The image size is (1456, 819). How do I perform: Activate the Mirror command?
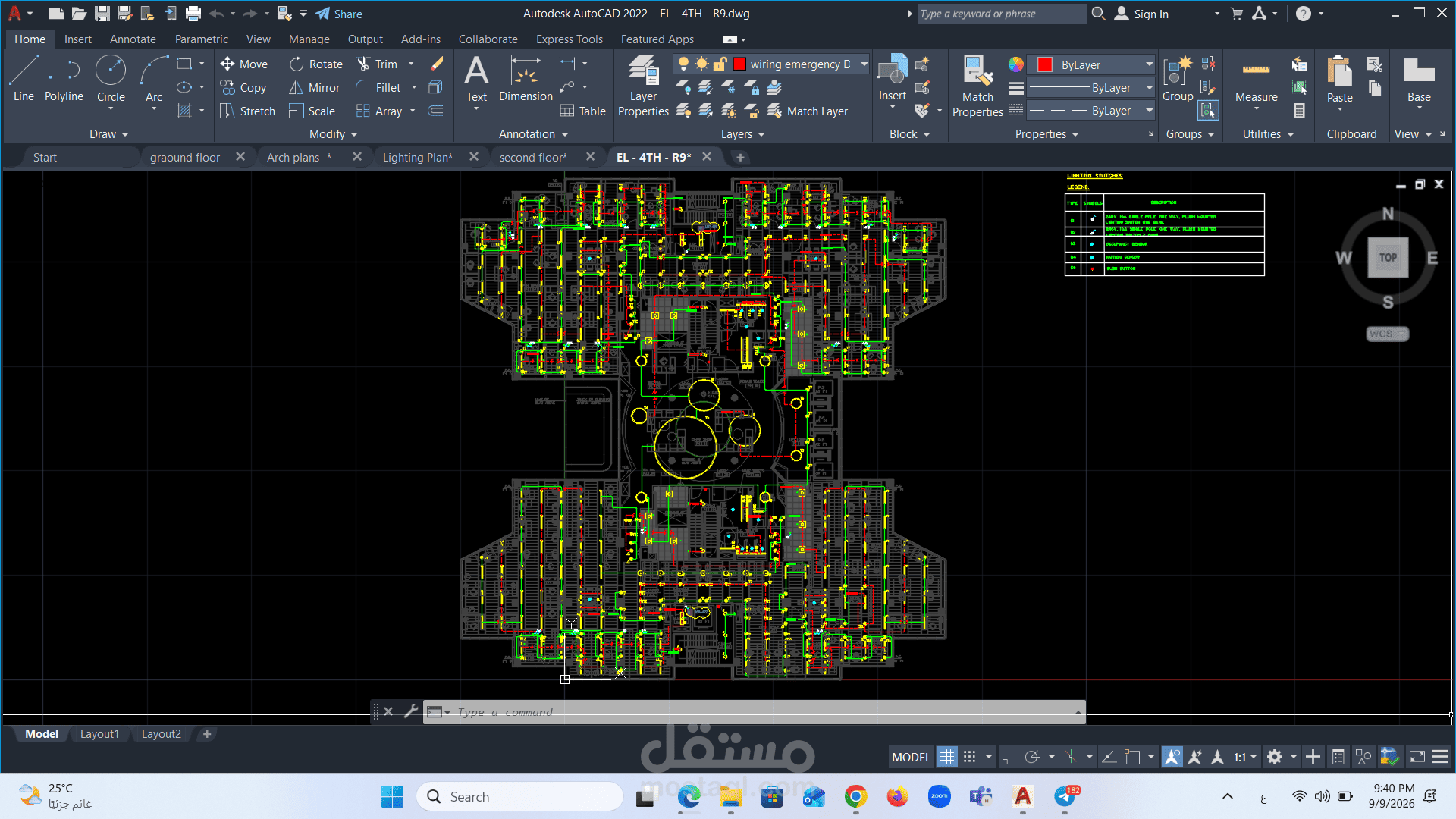tap(315, 88)
